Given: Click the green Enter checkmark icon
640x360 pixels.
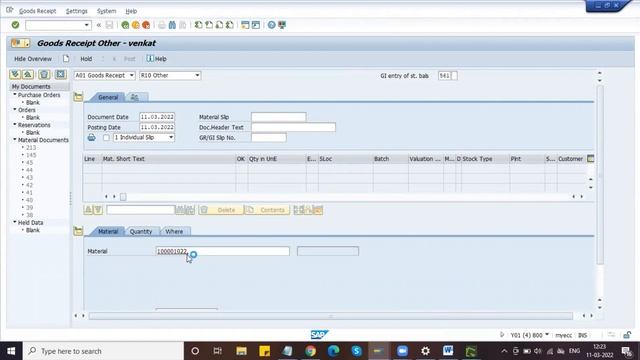Looking at the screenshot, I should [x=15, y=25].
